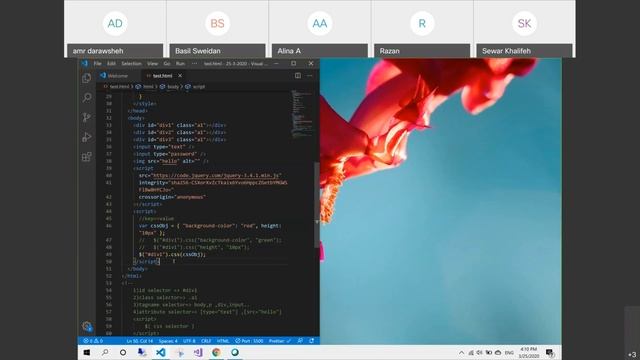Click the feedback icon in status bar
Viewport: 640px width, 360px height.
(300, 341)
